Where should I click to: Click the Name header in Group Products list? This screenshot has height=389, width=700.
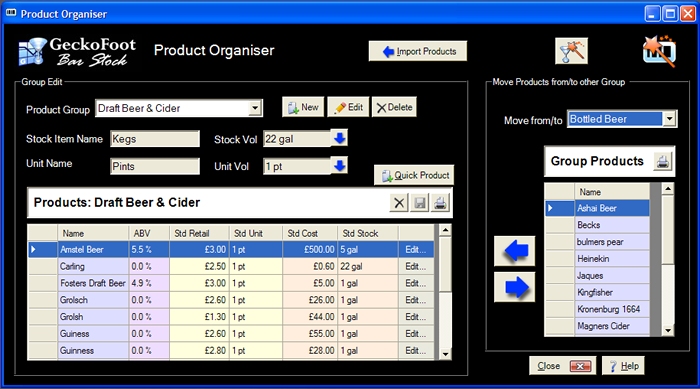(612, 192)
